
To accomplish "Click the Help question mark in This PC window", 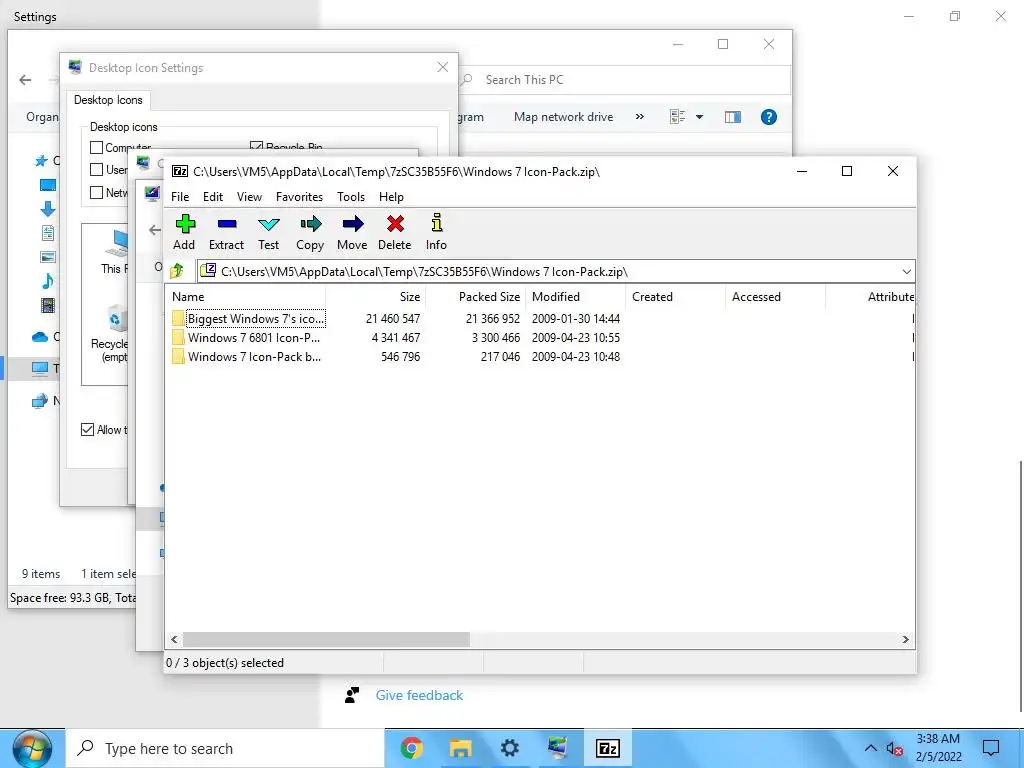I will [769, 117].
